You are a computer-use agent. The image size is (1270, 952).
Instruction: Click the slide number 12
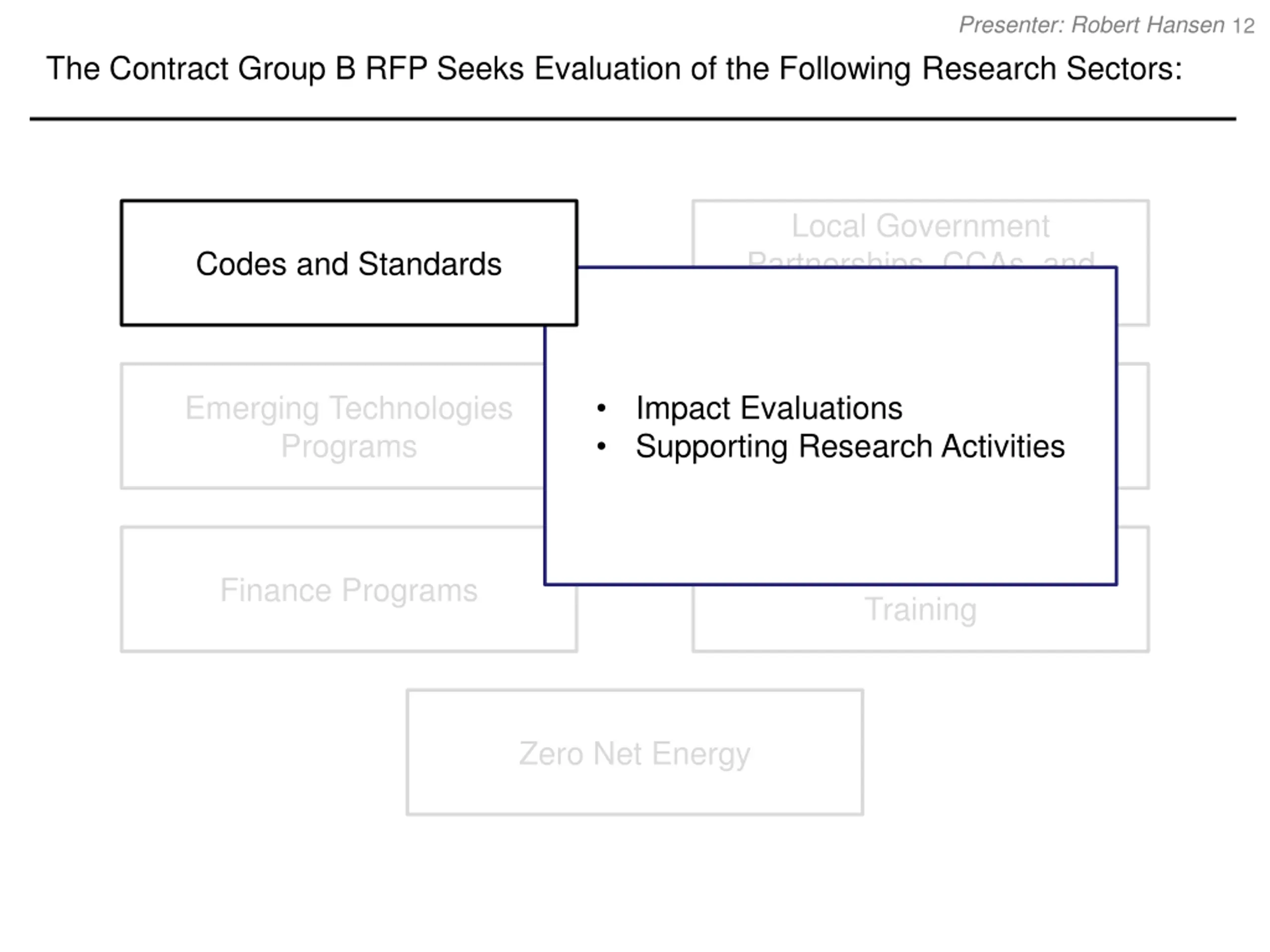1243,26
